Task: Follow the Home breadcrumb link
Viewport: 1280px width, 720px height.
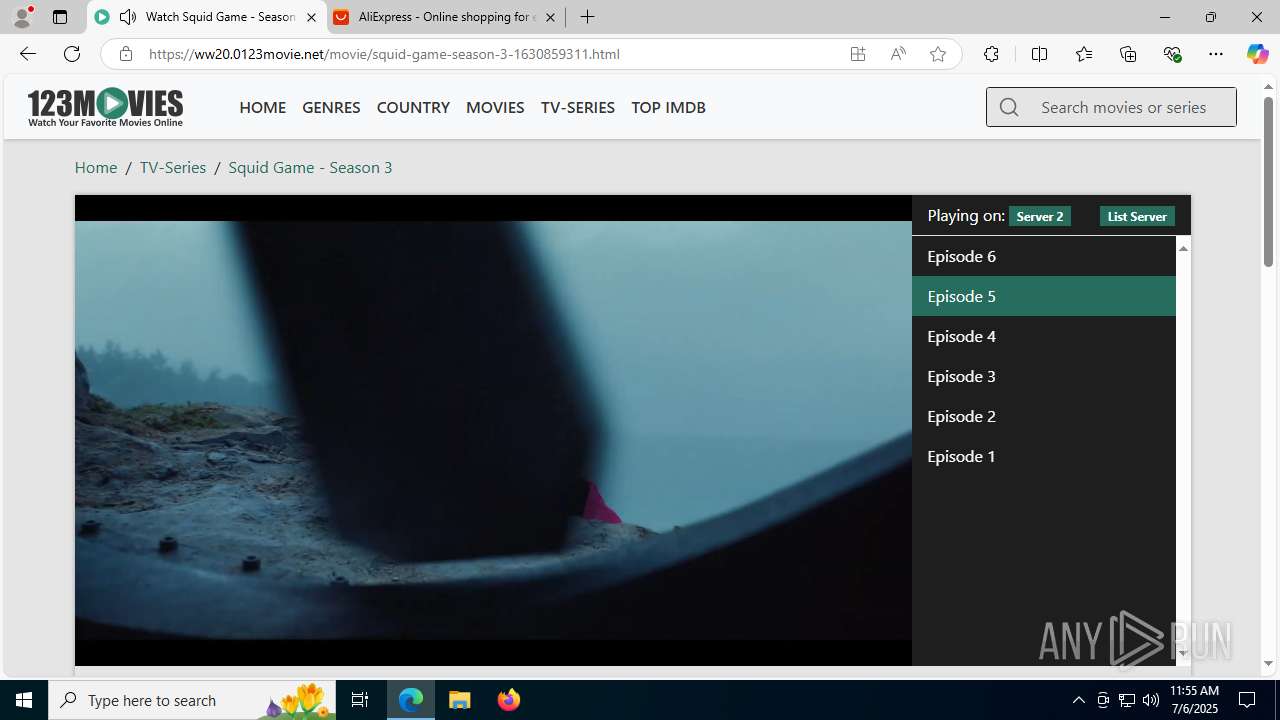Action: tap(96, 167)
